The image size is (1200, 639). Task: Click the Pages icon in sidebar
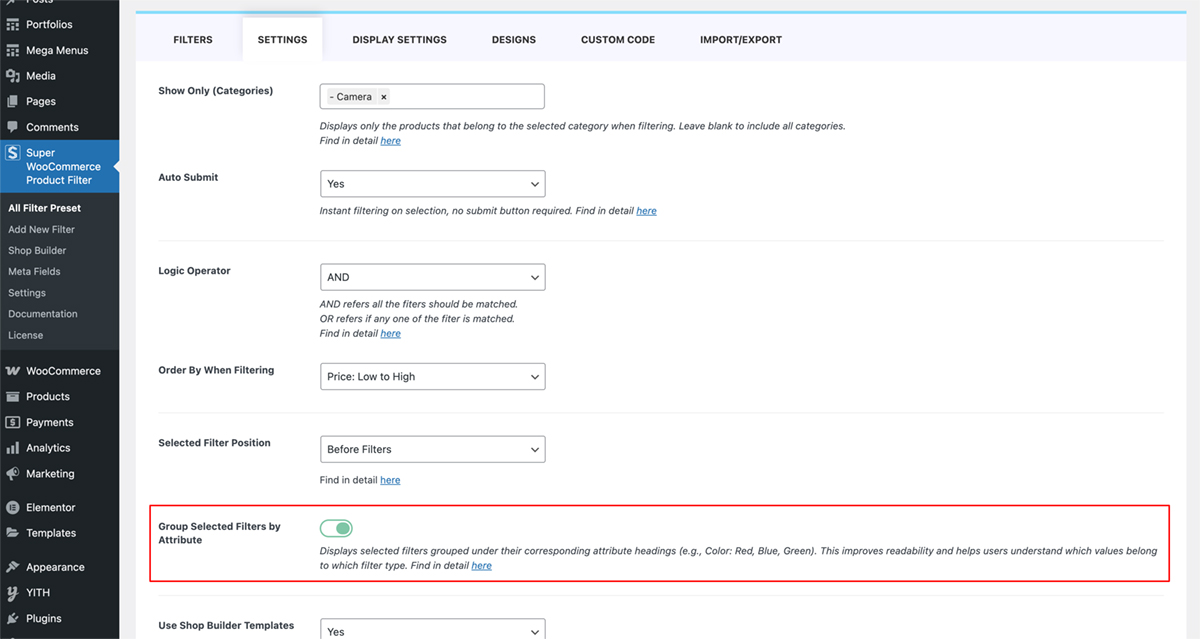coord(13,101)
